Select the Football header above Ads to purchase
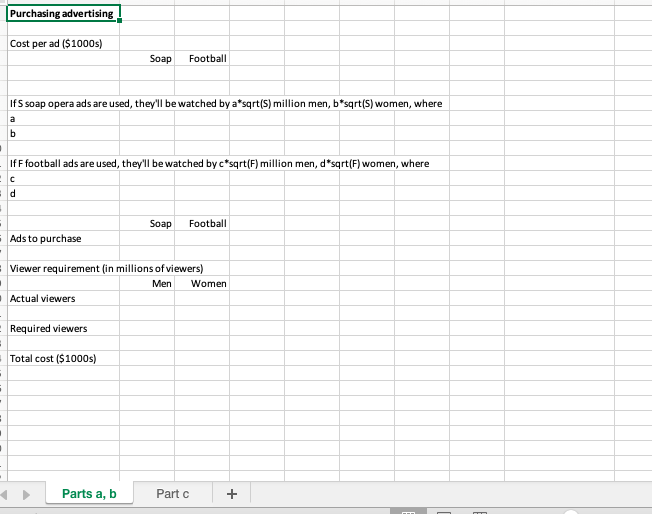Viewport: 652px width, 514px height. (x=202, y=223)
